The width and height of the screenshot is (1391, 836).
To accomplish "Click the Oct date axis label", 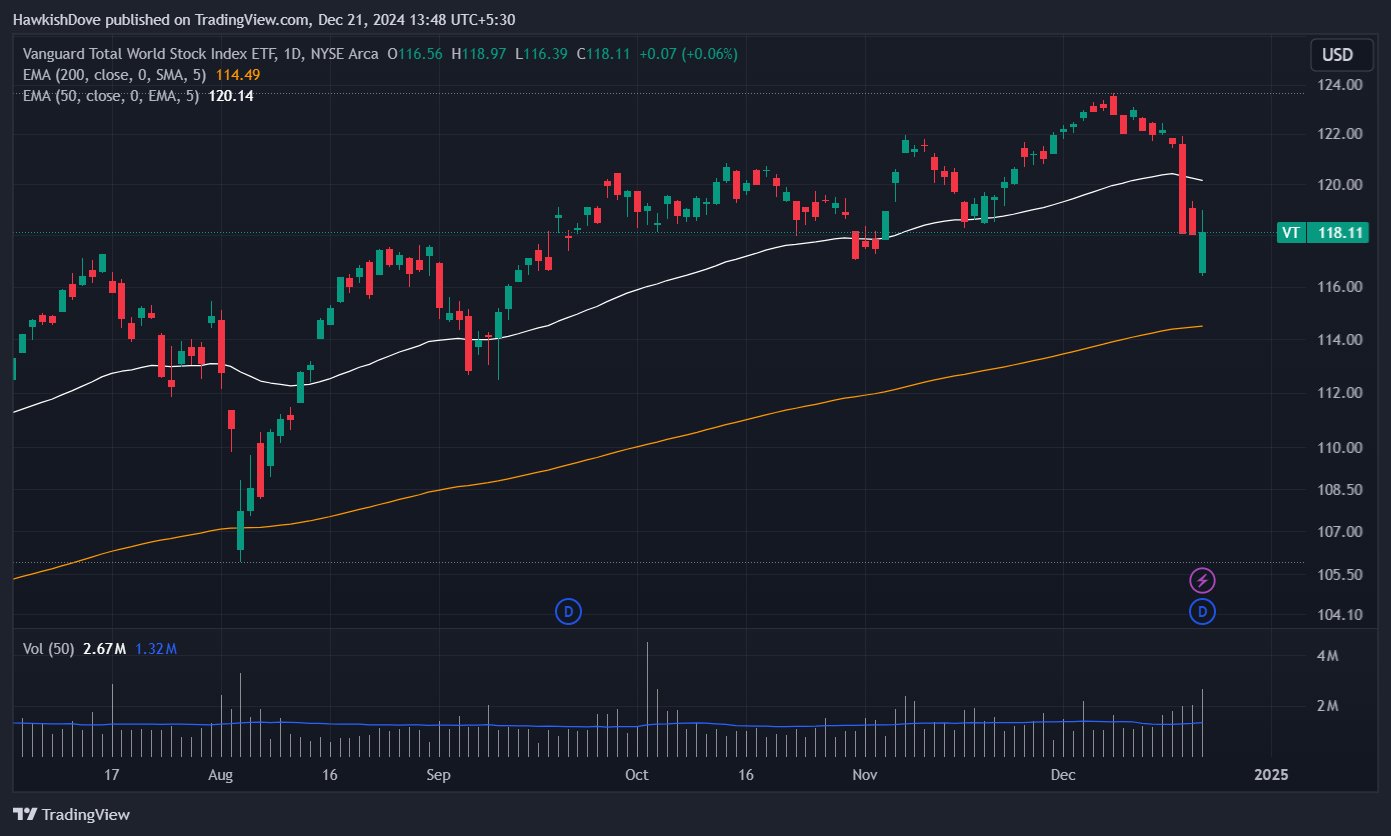I will (x=636, y=775).
